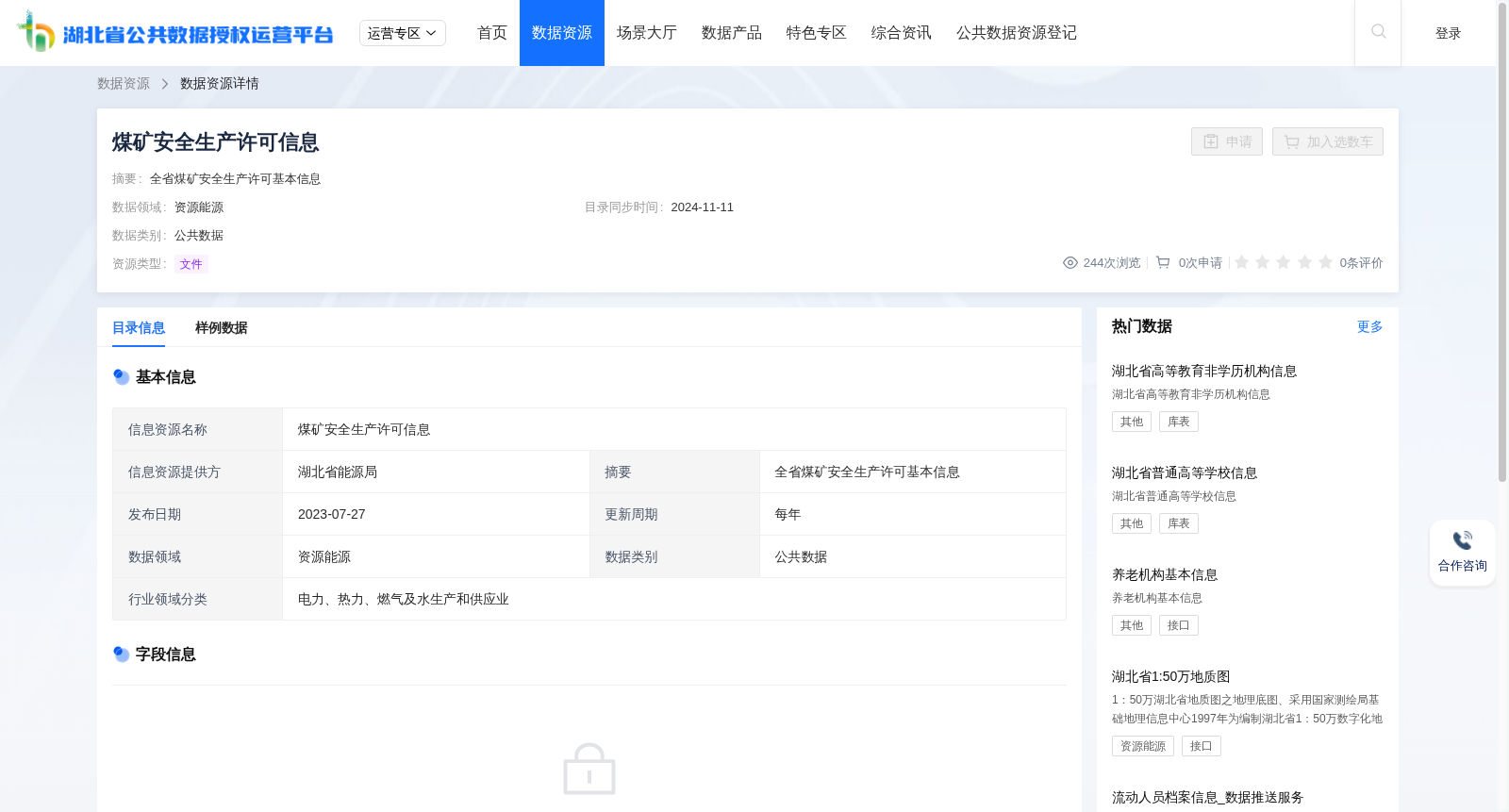Screen dimensions: 1509x812
Task: Click the 2024-11-11 sync date
Action: [702, 207]
